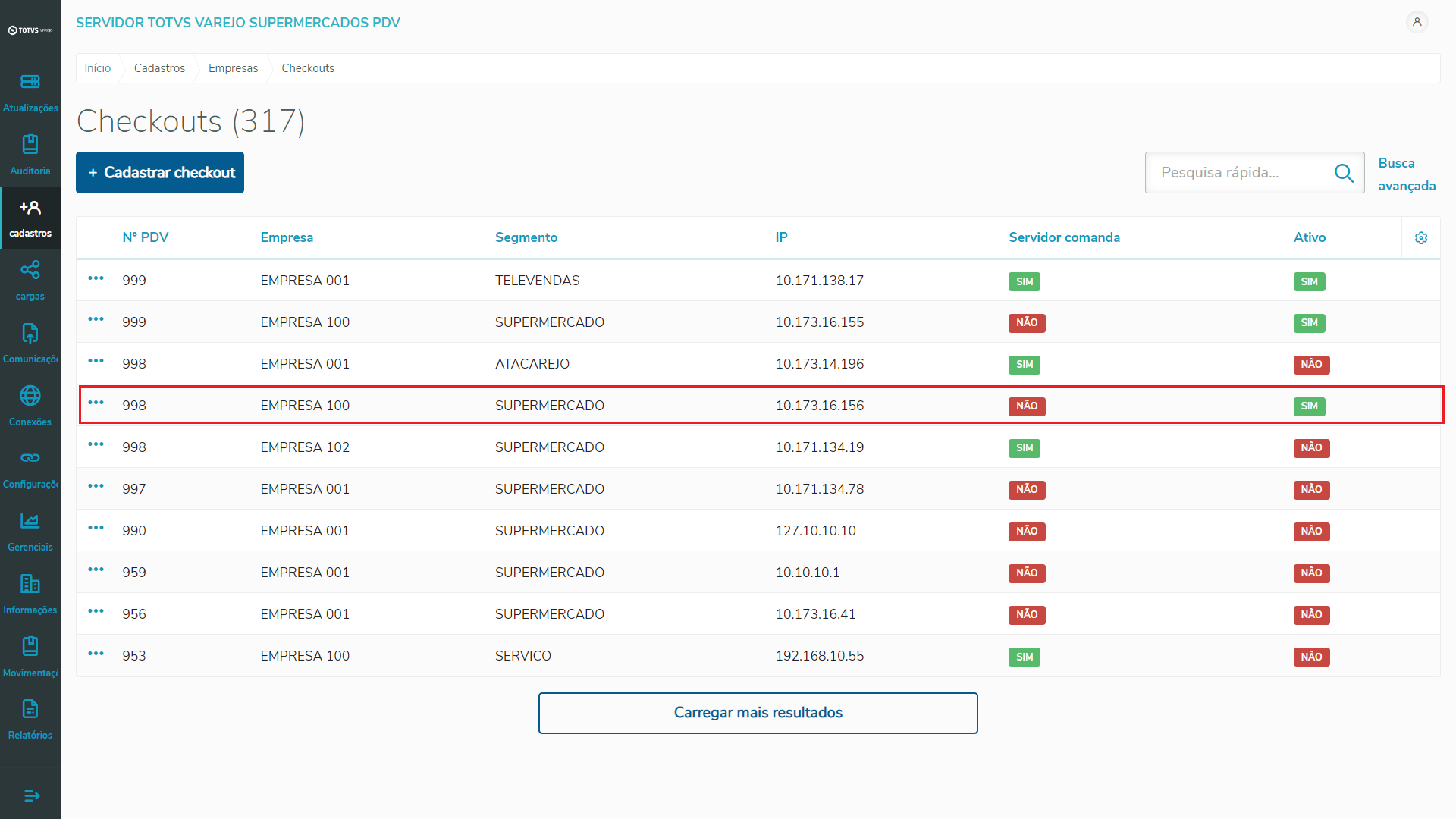
Task: Click Cadastrar checkout button
Action: click(x=160, y=173)
